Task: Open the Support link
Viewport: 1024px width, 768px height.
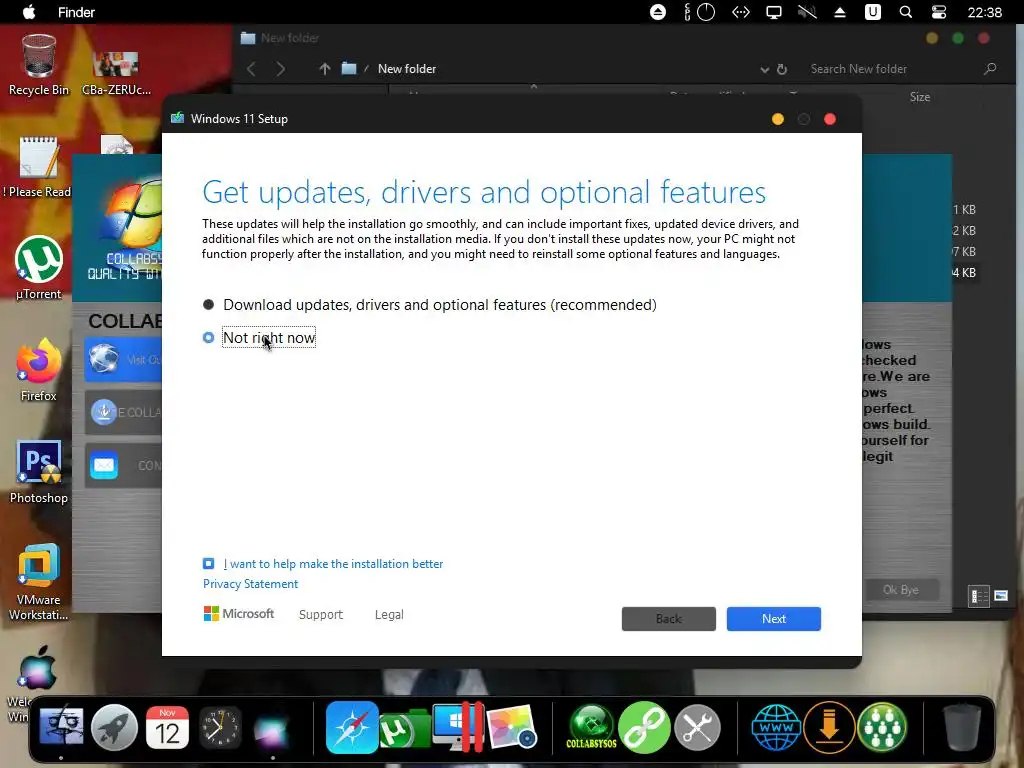Action: tap(321, 615)
